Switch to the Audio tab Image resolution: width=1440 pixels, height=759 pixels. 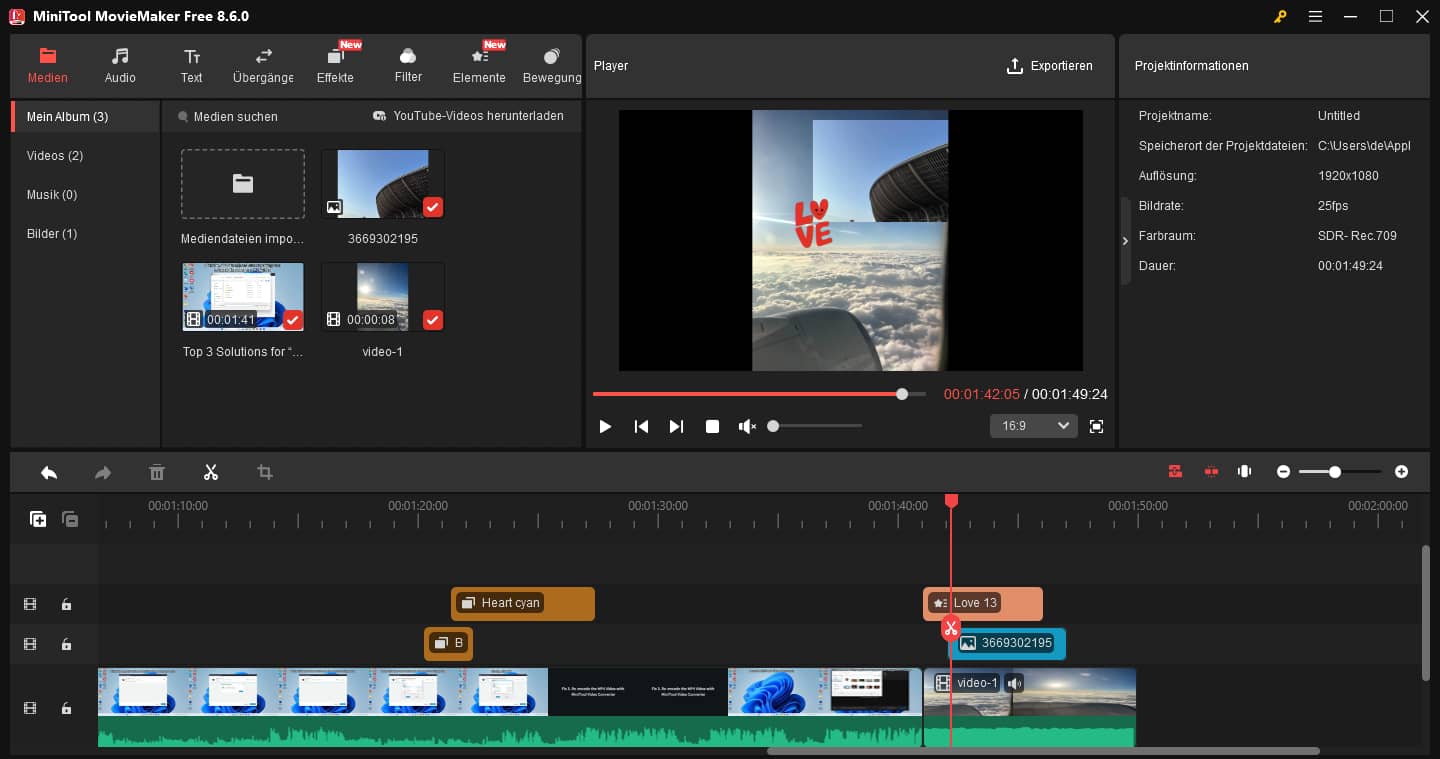(120, 65)
